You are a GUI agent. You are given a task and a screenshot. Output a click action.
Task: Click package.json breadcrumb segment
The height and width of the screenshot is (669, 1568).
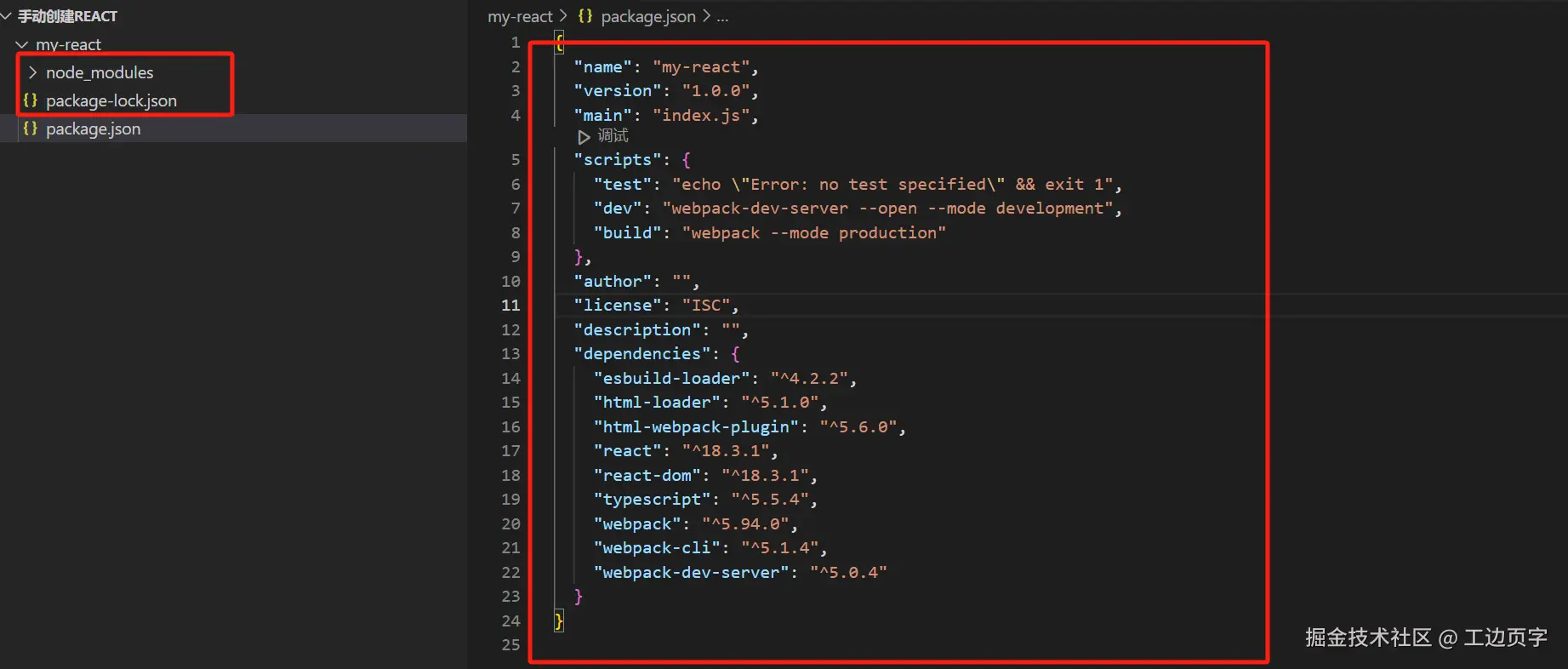click(648, 16)
